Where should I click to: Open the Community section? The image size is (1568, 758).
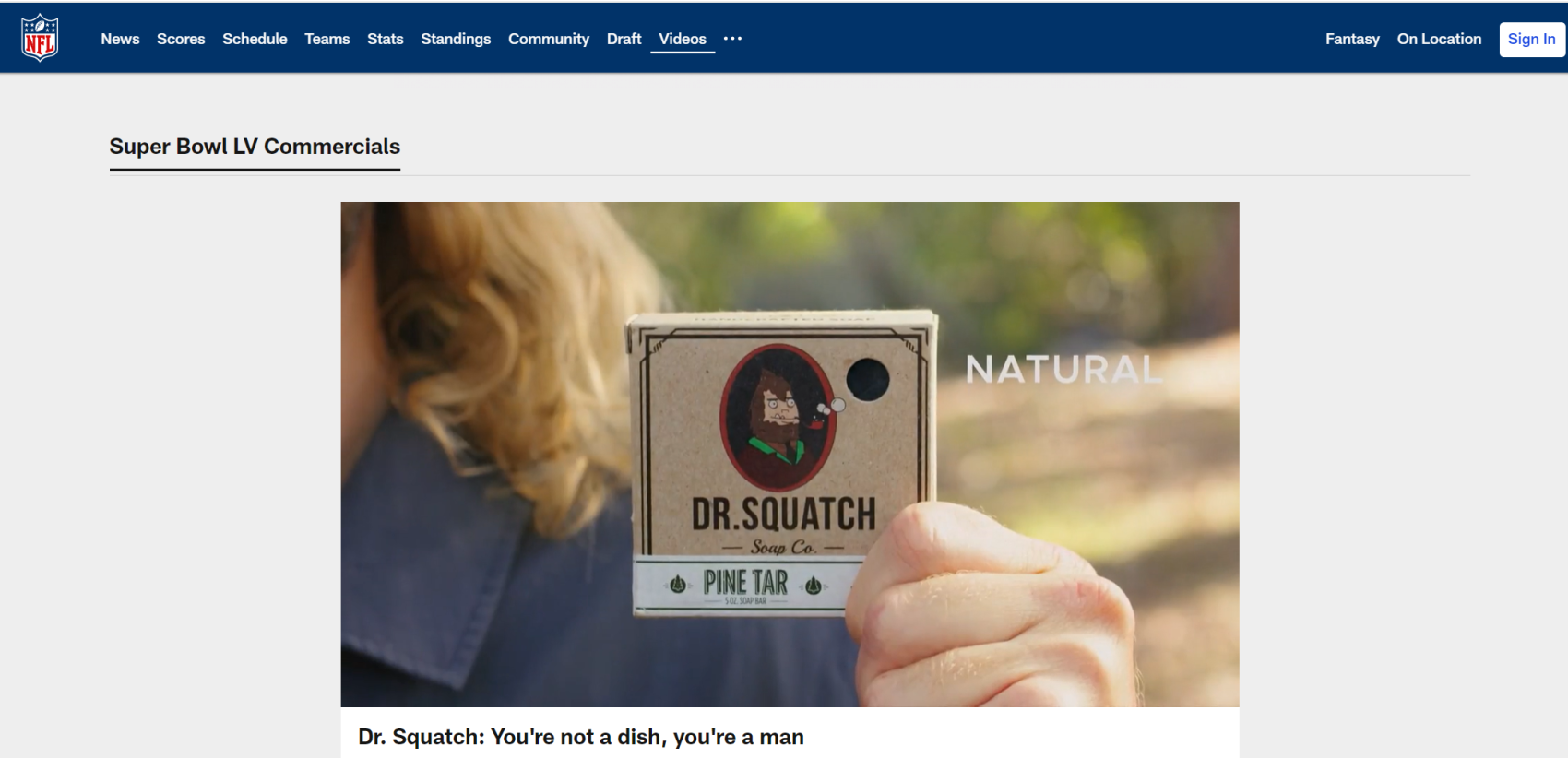[x=549, y=39]
